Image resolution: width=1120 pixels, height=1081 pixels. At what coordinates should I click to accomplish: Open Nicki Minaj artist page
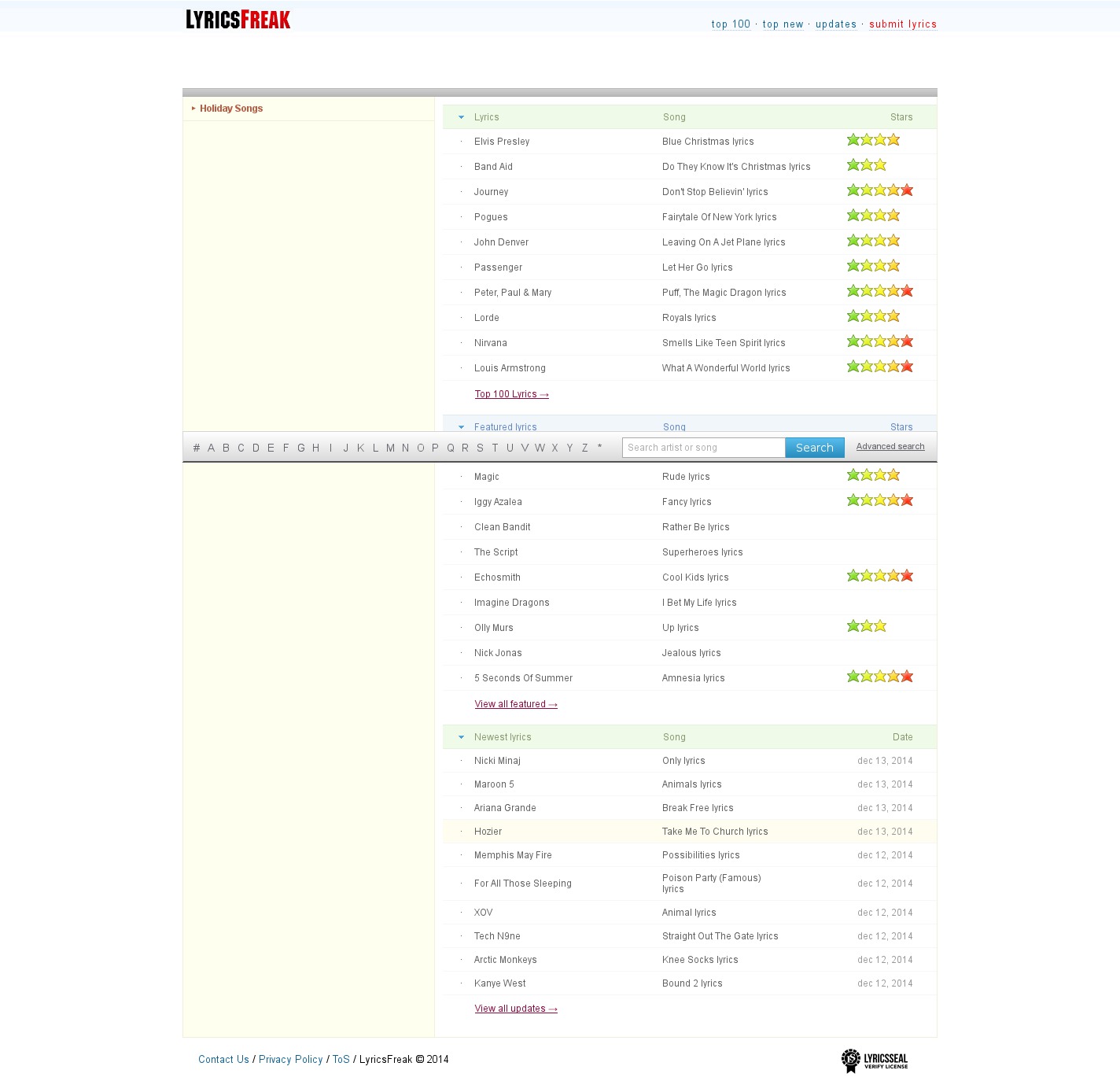pyautogui.click(x=497, y=761)
